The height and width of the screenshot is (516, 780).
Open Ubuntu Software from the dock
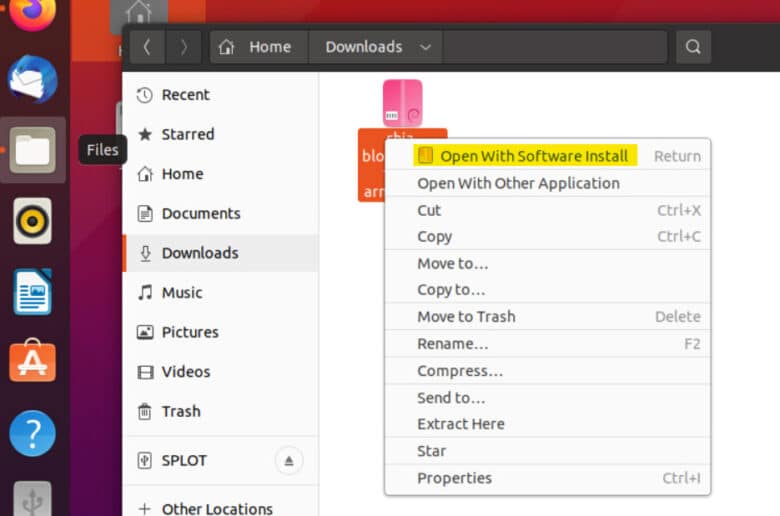(x=32, y=360)
